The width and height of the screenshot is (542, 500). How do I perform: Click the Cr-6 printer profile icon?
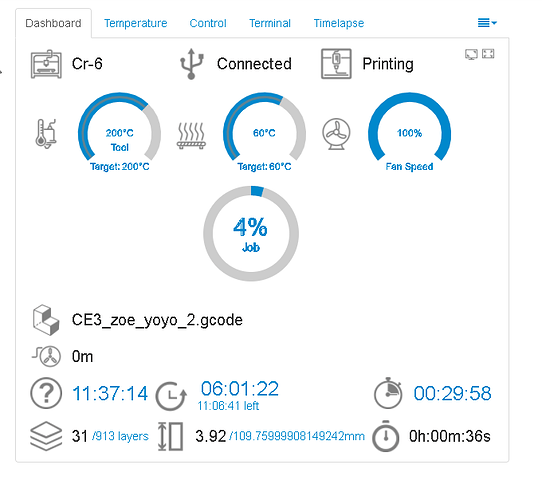tap(46, 64)
